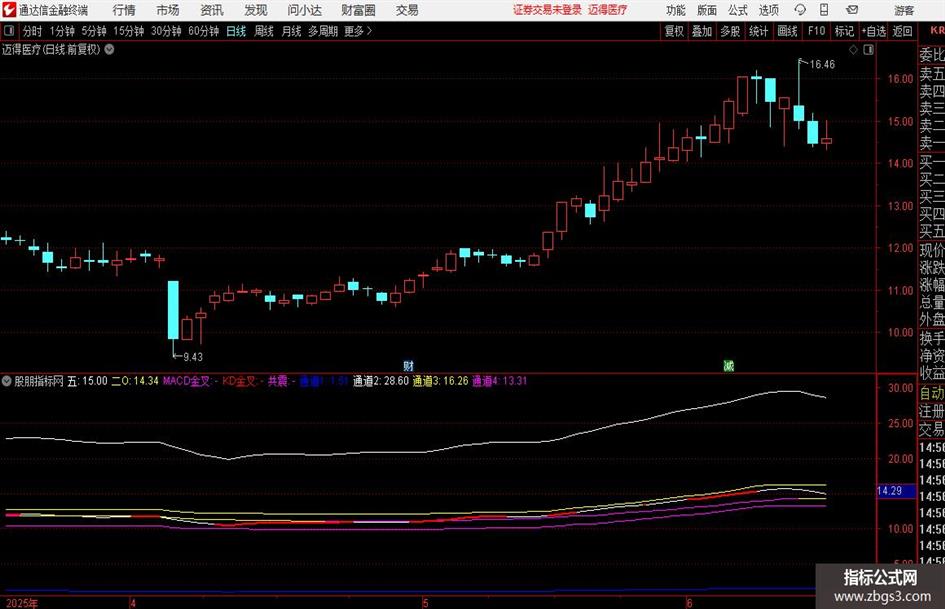Click the 证券交易未登录 login link
This screenshot has width=945, height=609.
[x=547, y=10]
